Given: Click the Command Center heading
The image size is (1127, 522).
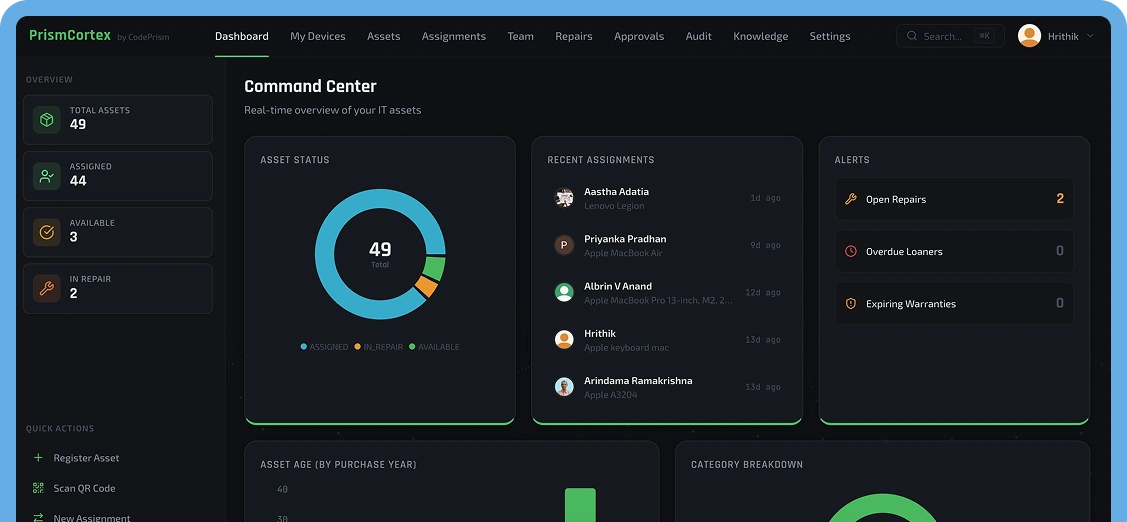Looking at the screenshot, I should 310,86.
